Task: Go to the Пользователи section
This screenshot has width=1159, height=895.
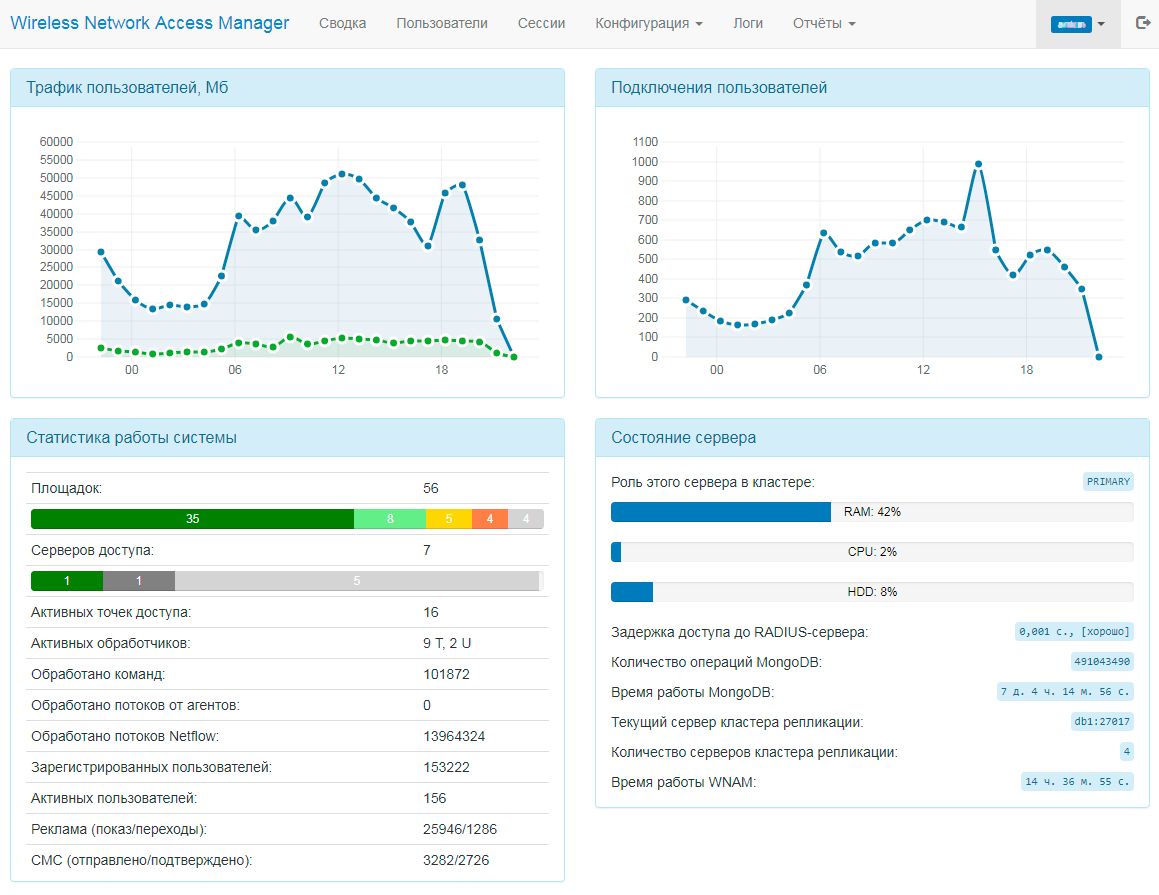Action: [442, 24]
